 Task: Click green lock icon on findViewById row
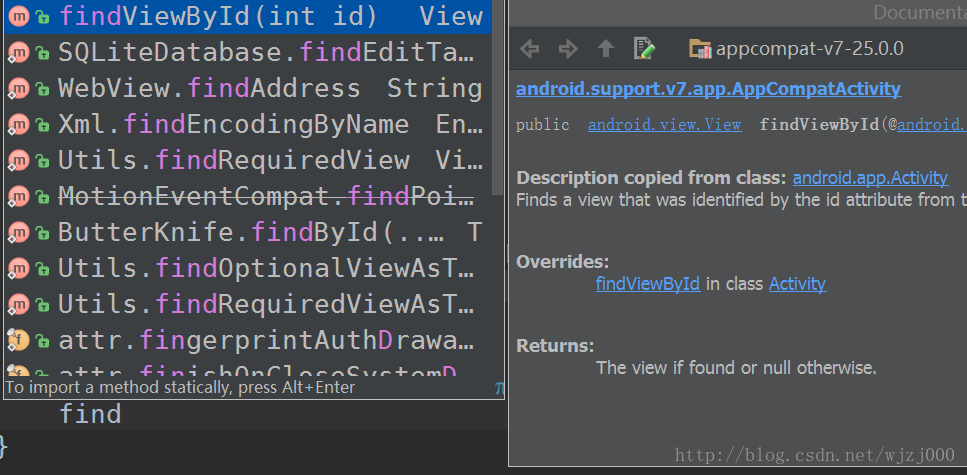pyautogui.click(x=42, y=17)
